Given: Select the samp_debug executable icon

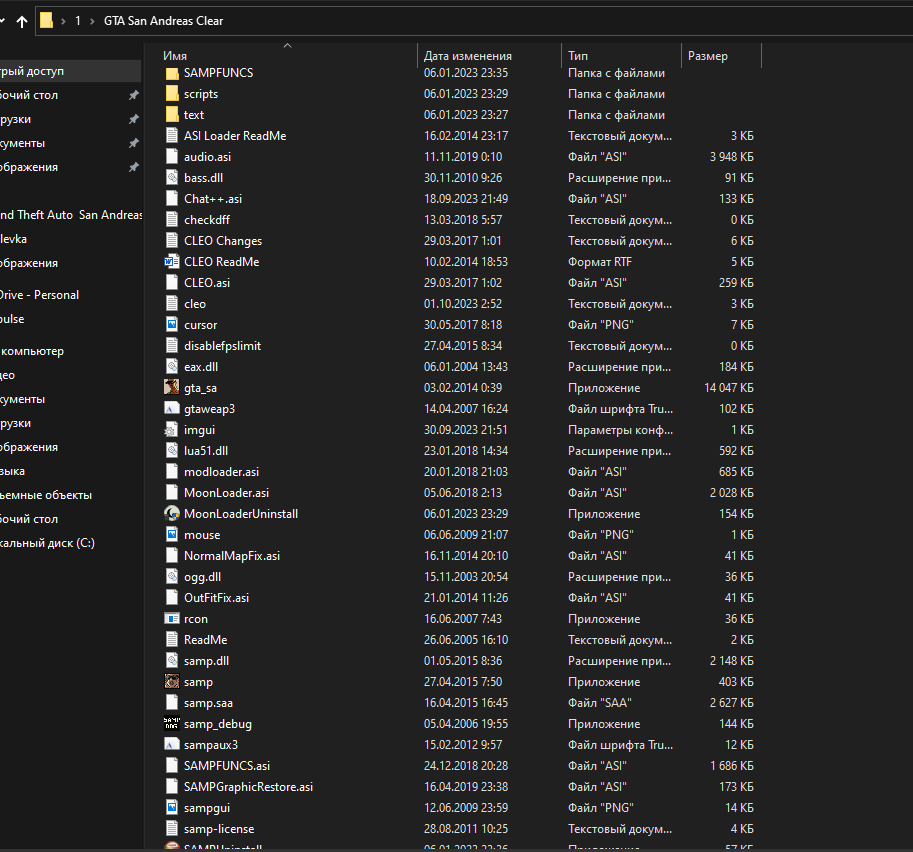Looking at the screenshot, I should 172,724.
